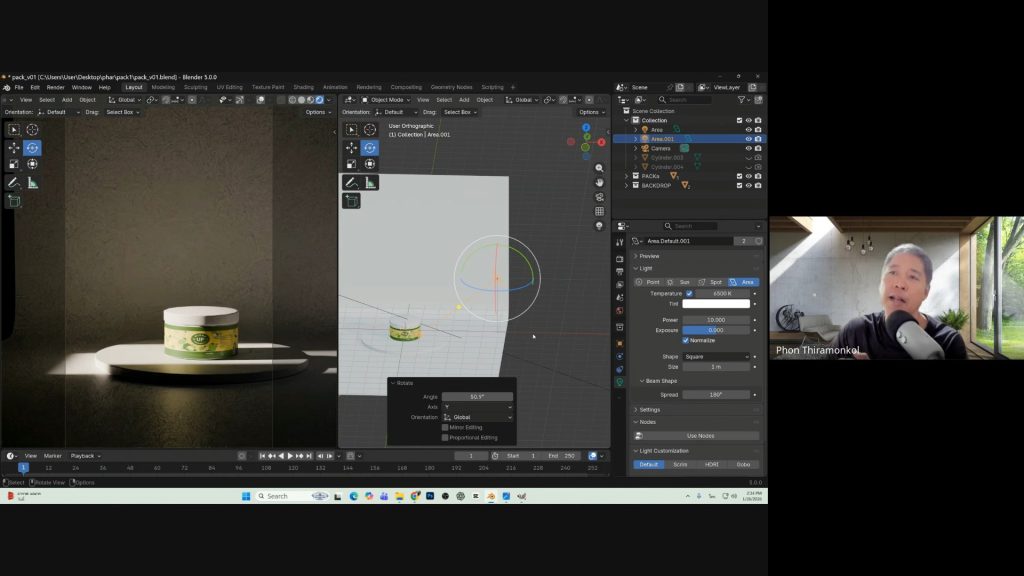
Task: Click the pan hand icon in viewport
Action: click(x=599, y=183)
